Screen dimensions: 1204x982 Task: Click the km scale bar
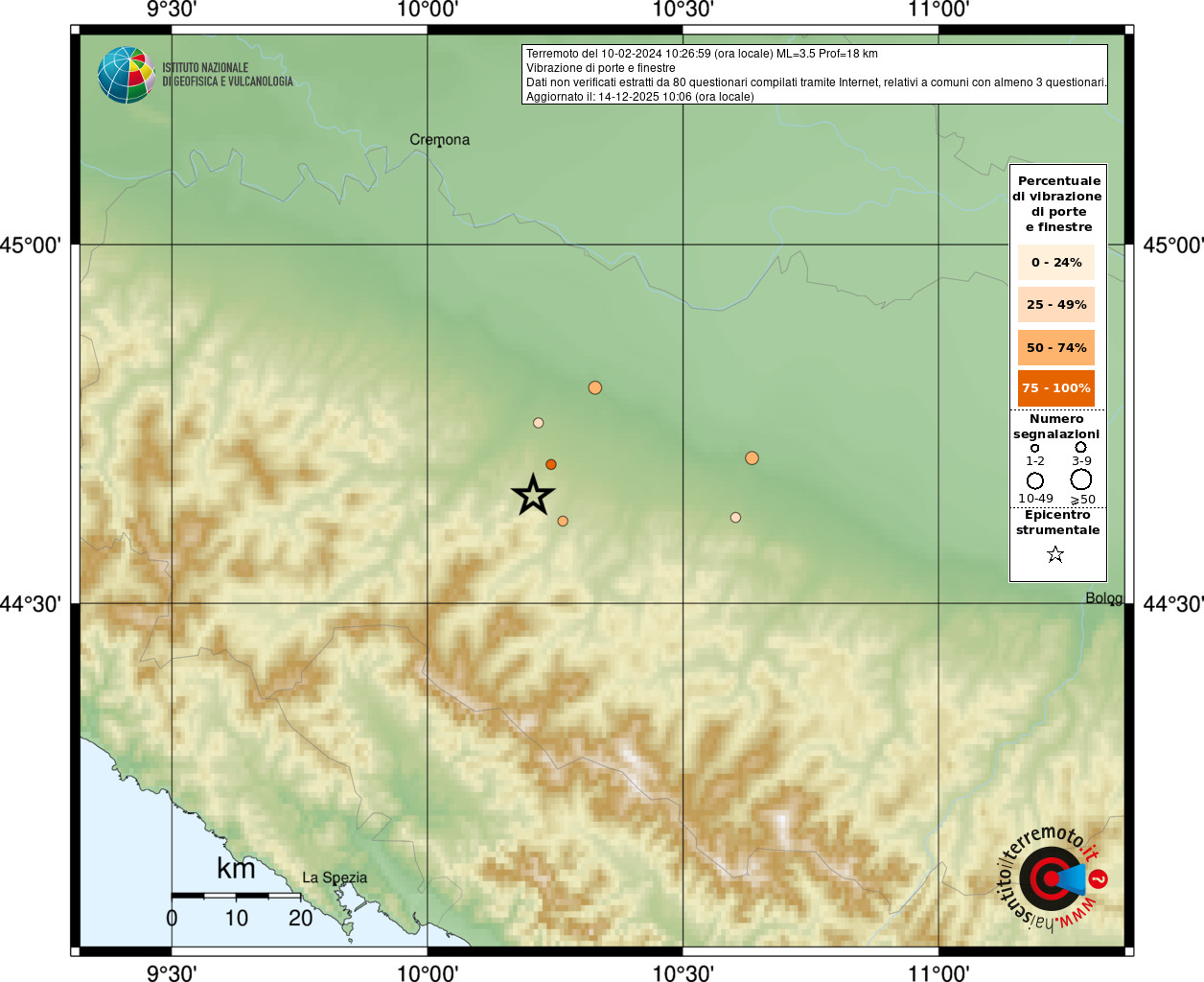pyautogui.click(x=236, y=896)
